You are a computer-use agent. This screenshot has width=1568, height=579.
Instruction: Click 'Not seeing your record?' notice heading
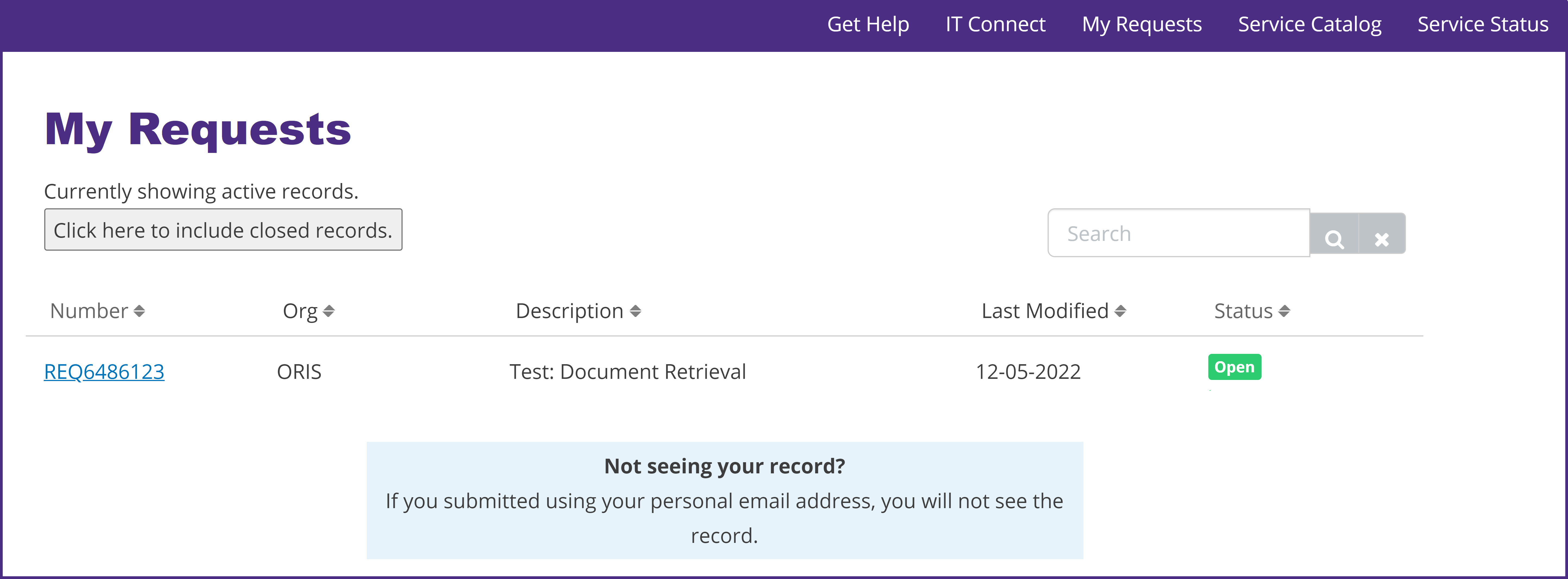tap(724, 466)
